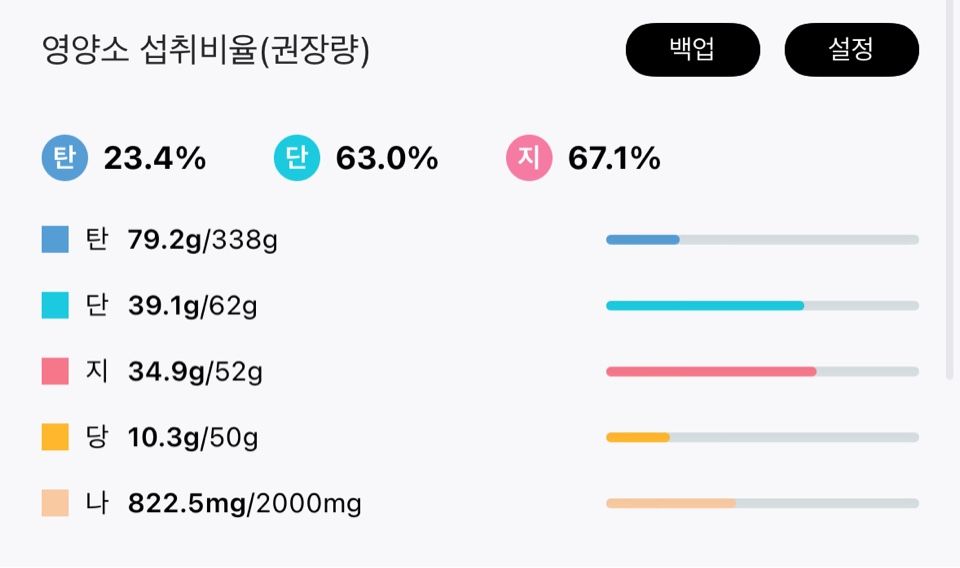
Task: Click the 백업 backup button
Action: pyautogui.click(x=692, y=50)
